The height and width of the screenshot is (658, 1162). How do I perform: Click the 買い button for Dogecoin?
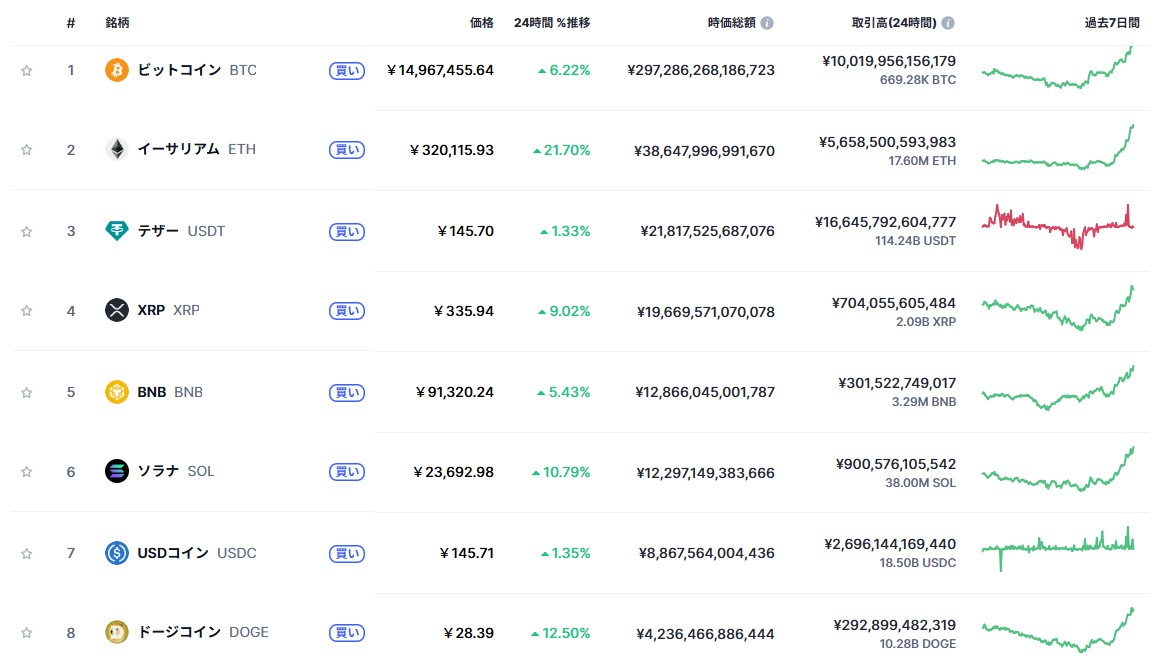tap(347, 634)
